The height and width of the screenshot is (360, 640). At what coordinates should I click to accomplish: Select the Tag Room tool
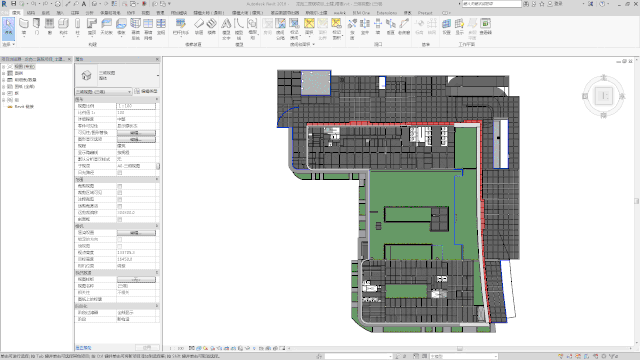click(294, 29)
